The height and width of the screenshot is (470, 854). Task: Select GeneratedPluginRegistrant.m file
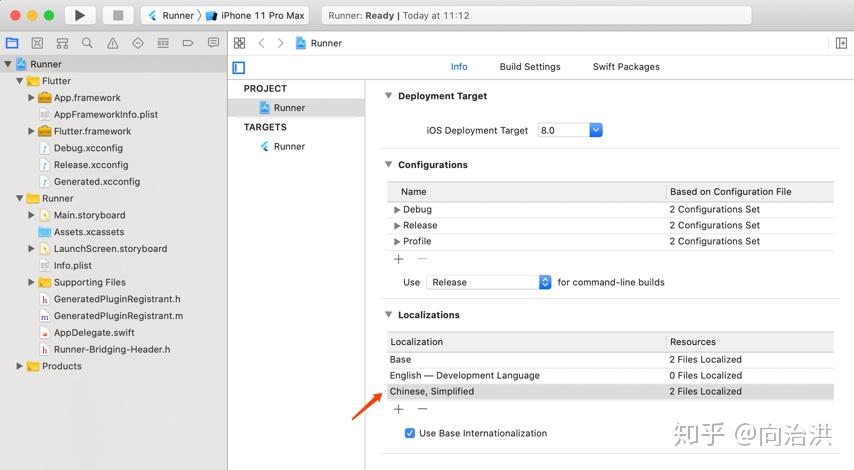[x=118, y=316]
